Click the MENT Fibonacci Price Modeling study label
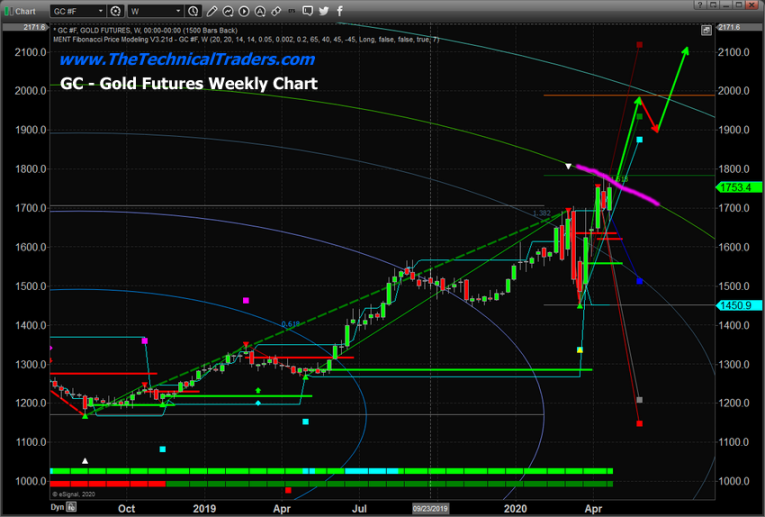 point(246,39)
